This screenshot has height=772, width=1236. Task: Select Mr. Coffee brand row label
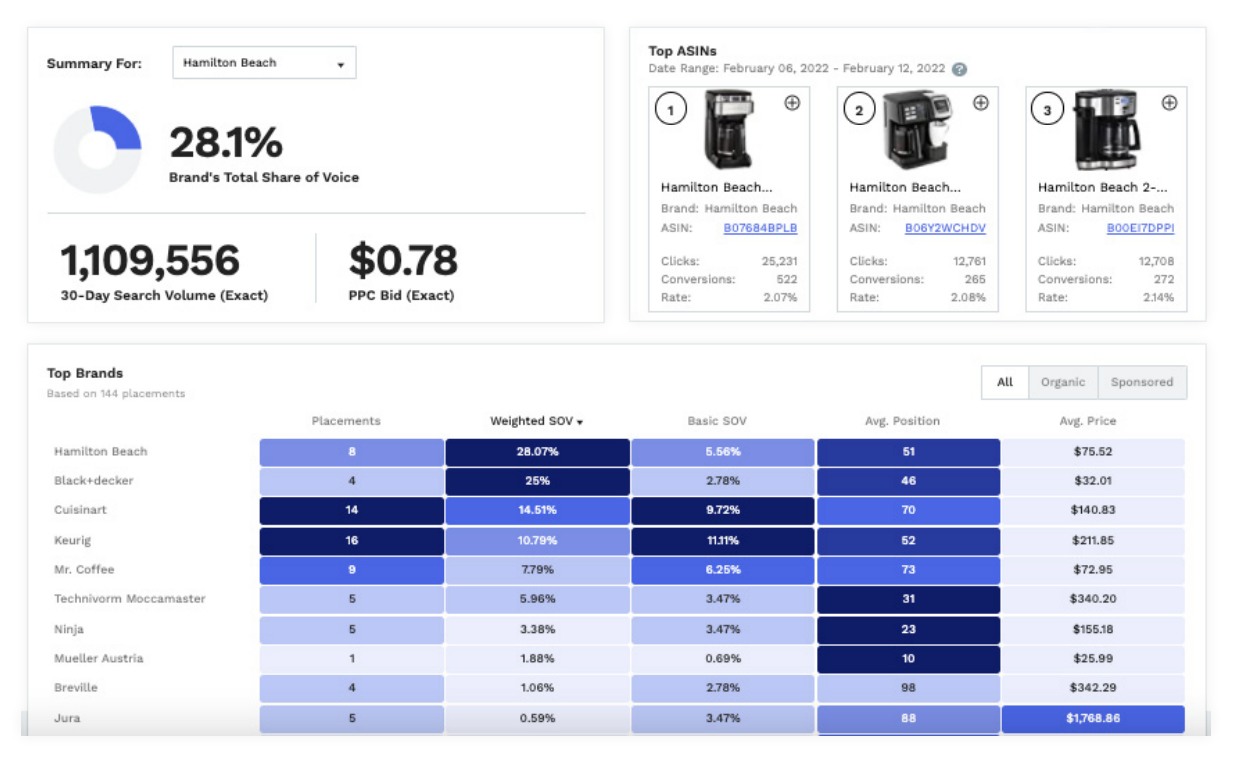click(x=84, y=570)
